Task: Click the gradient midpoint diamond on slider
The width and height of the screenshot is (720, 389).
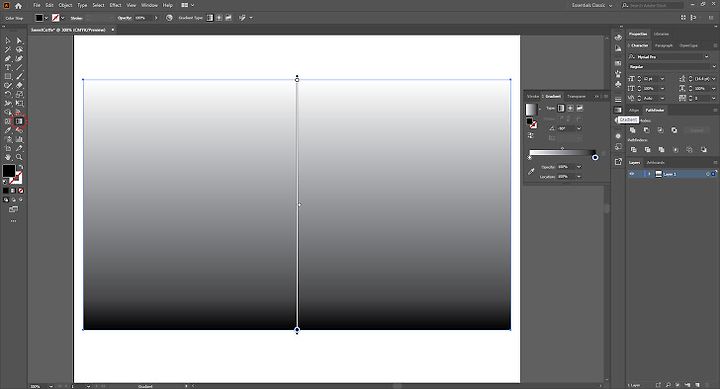Action: point(562,148)
